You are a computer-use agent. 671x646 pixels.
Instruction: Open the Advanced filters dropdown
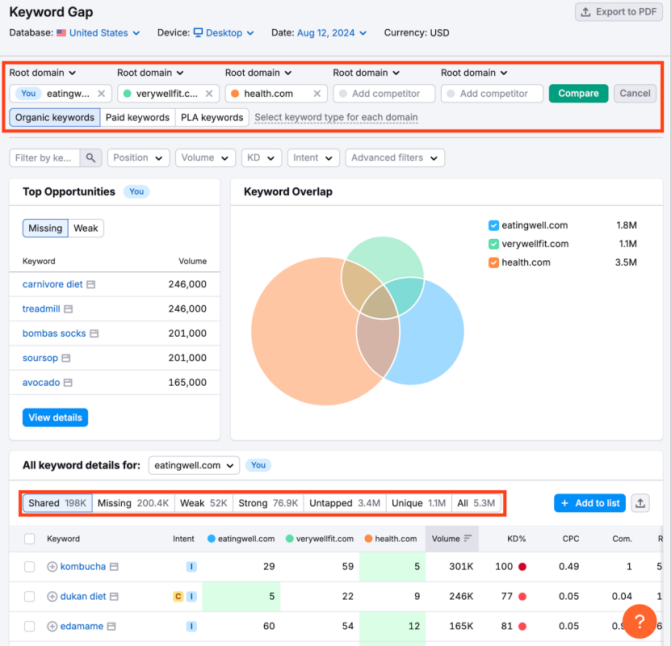point(394,158)
